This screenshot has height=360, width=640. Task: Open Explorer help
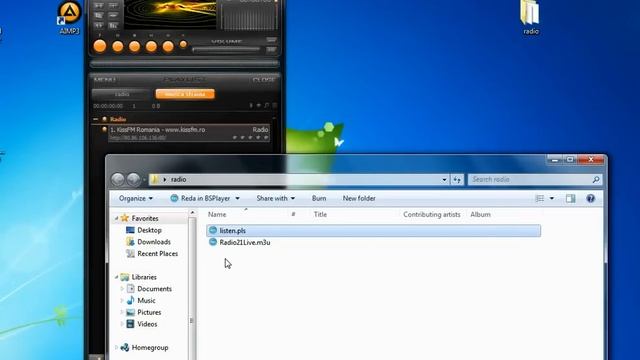point(590,198)
